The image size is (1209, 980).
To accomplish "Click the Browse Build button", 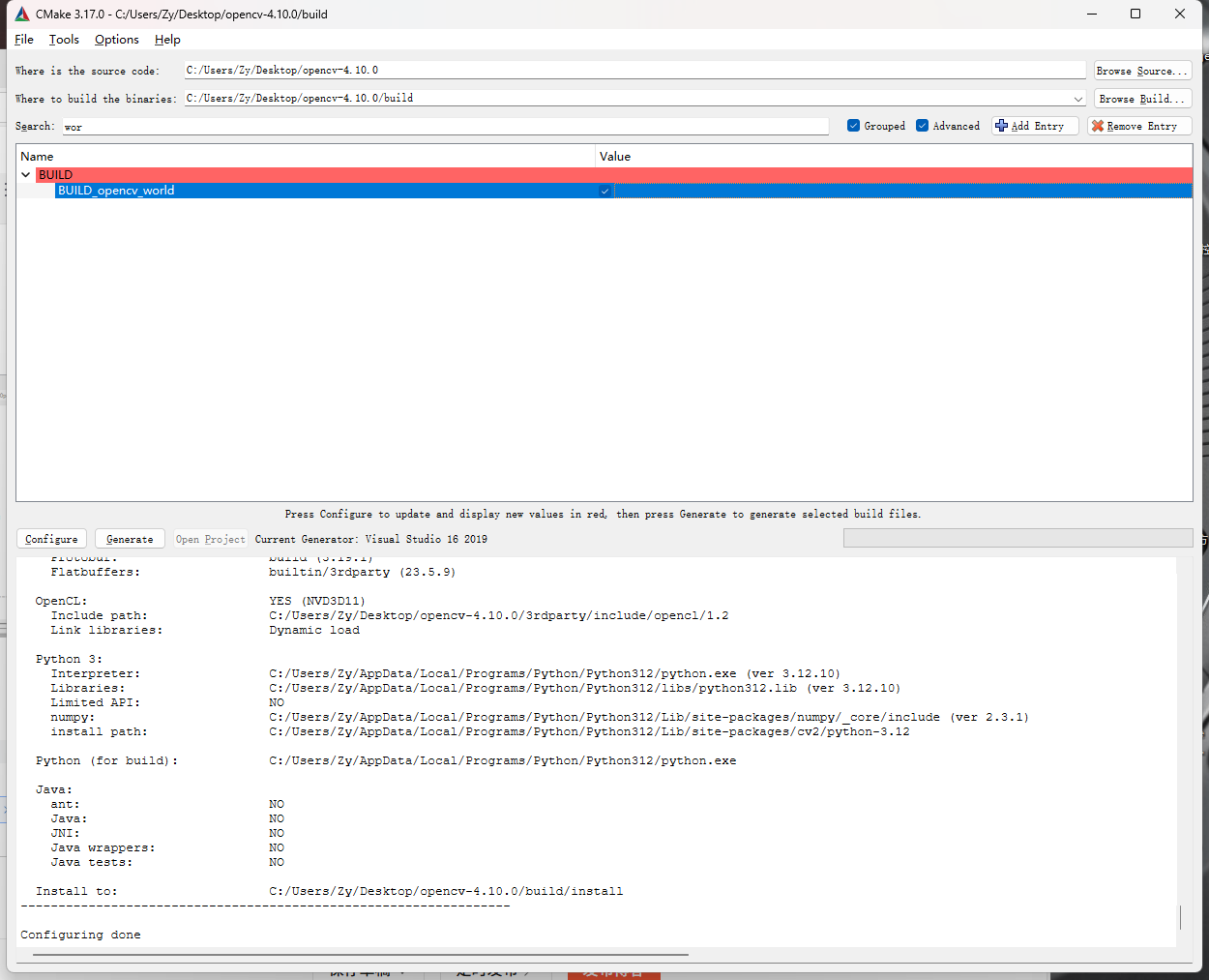I will [x=1142, y=99].
